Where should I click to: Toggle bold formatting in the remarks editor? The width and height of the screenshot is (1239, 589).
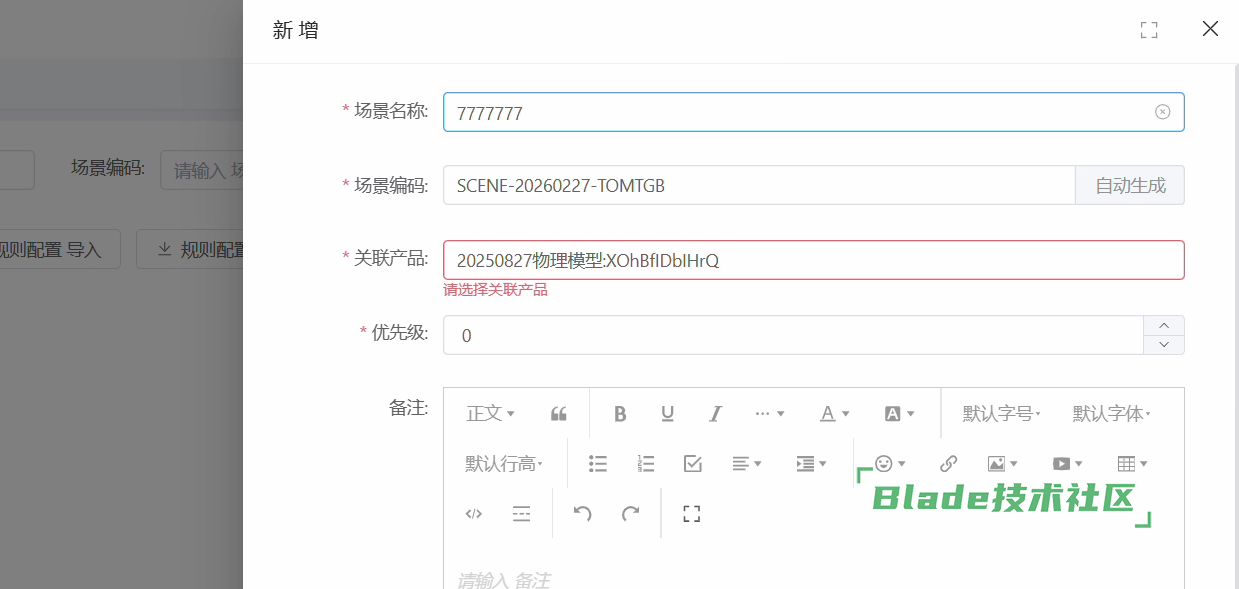[x=619, y=412]
